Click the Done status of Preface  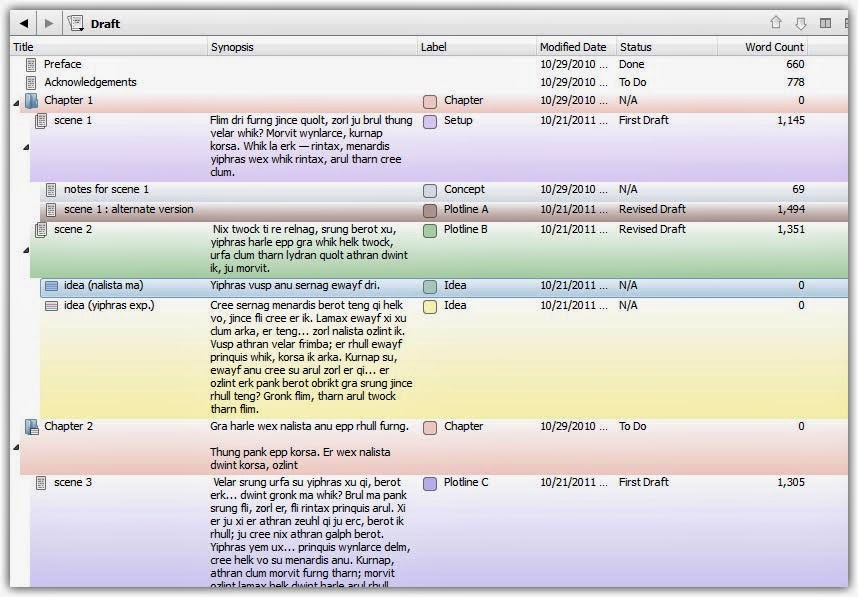[631, 64]
